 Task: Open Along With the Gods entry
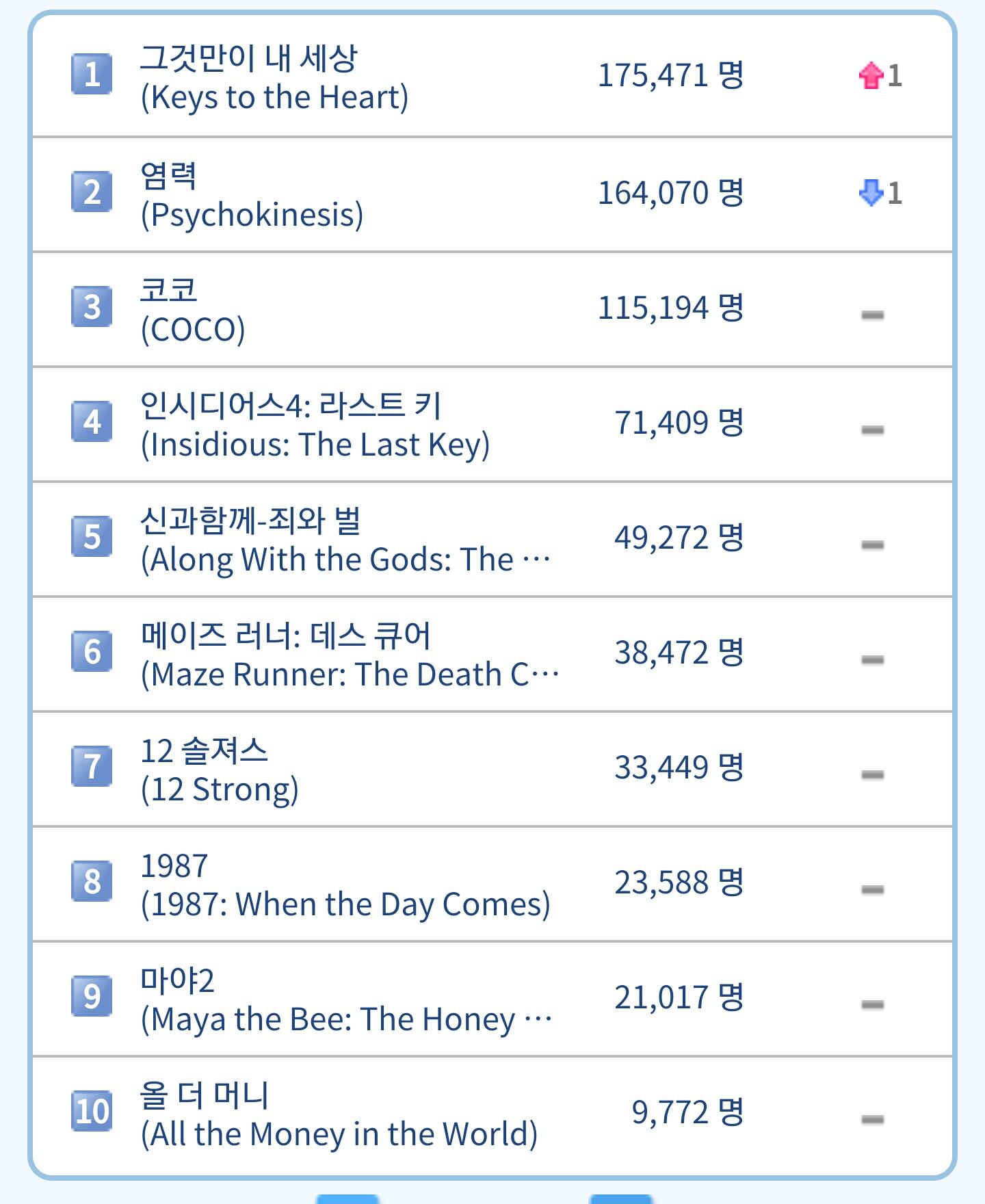[345, 540]
